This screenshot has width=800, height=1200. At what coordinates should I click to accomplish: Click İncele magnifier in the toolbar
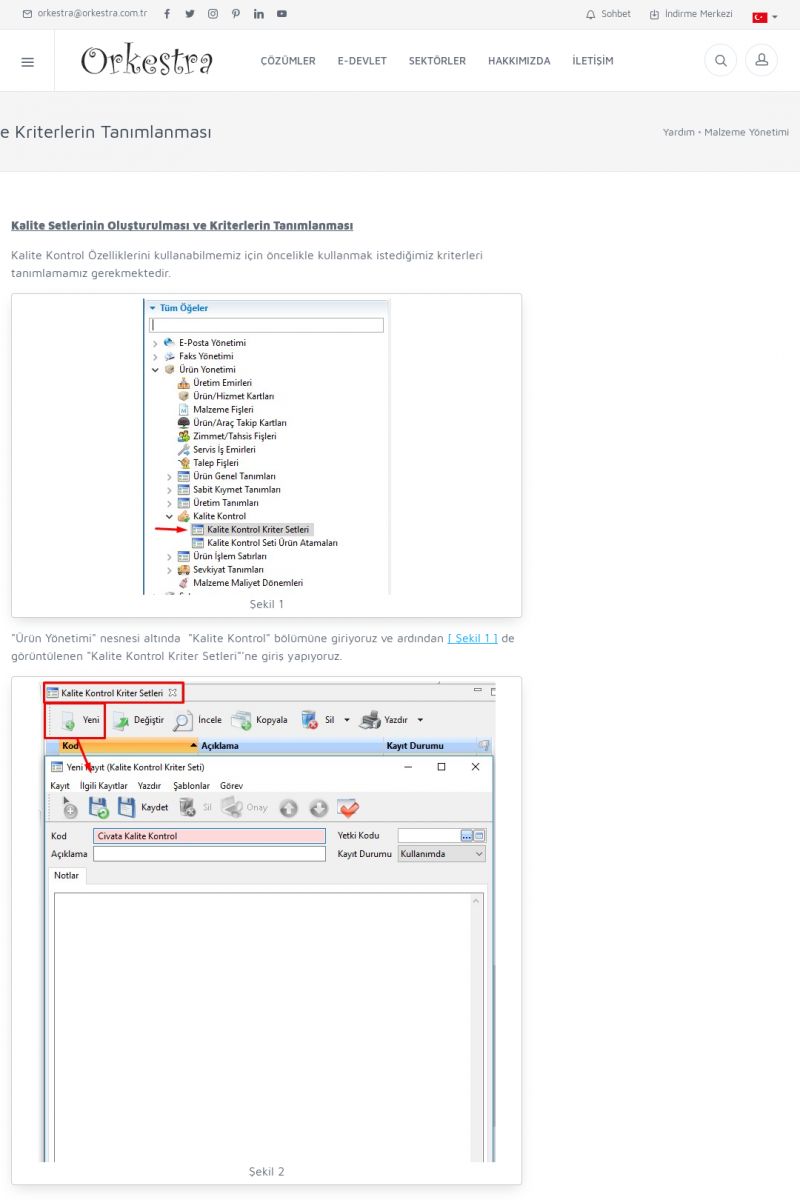198,719
